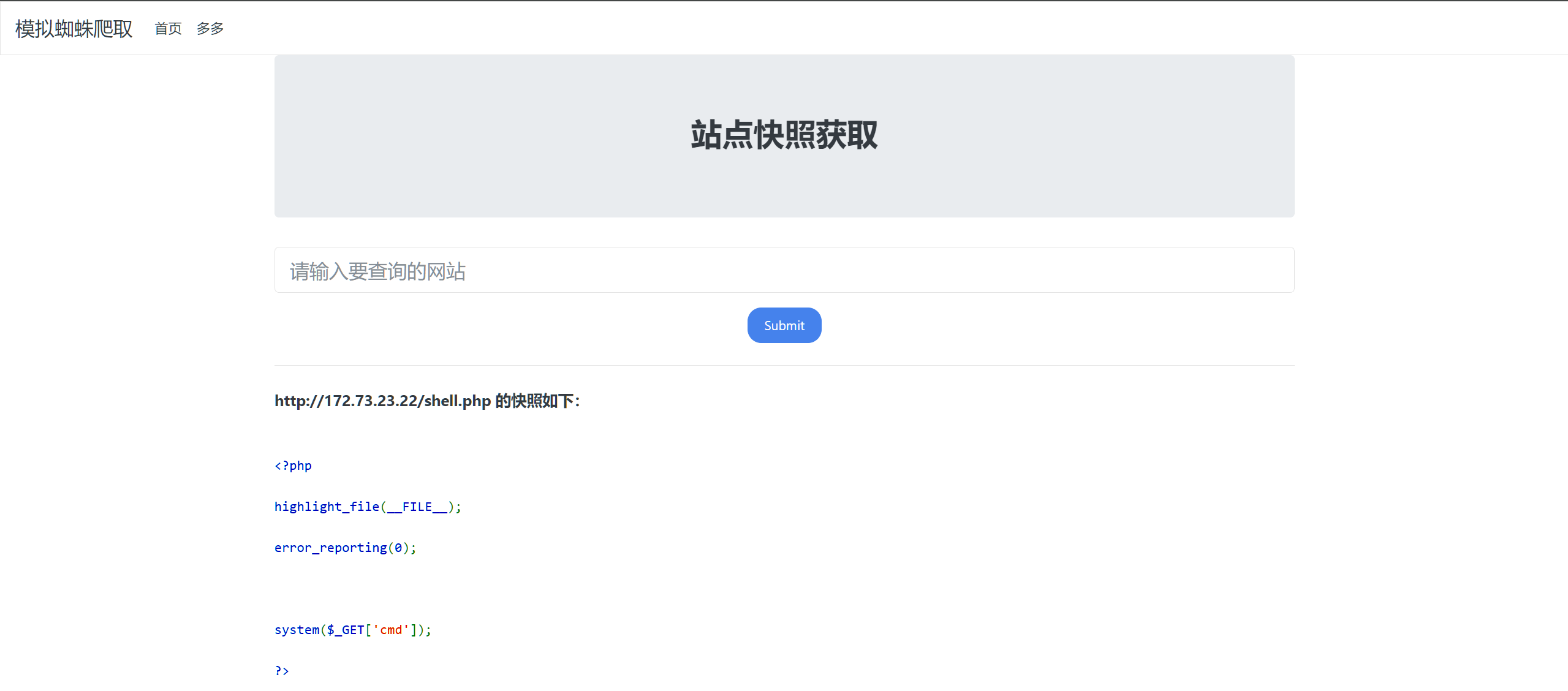Click the 站点快照获取 banner heading
Screen dimensions: 1568x691
click(784, 135)
